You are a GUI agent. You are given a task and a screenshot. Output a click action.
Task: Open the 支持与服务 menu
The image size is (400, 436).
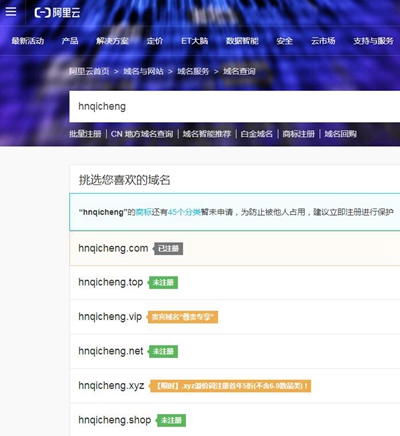pos(373,41)
